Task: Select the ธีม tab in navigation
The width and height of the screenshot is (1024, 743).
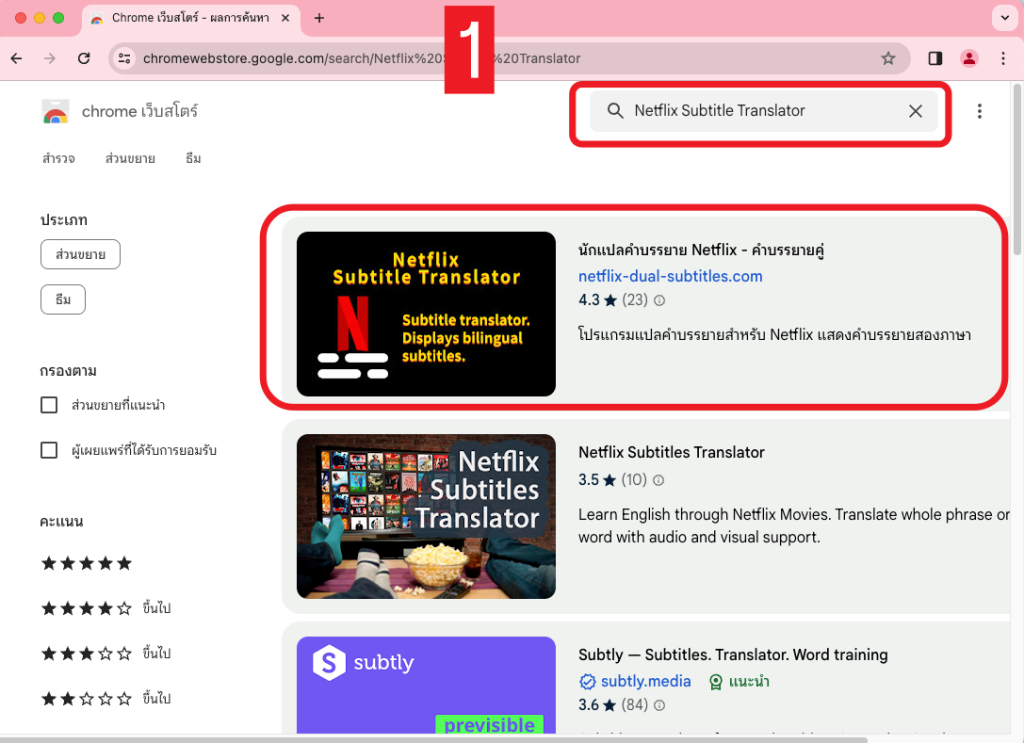Action: click(192, 158)
